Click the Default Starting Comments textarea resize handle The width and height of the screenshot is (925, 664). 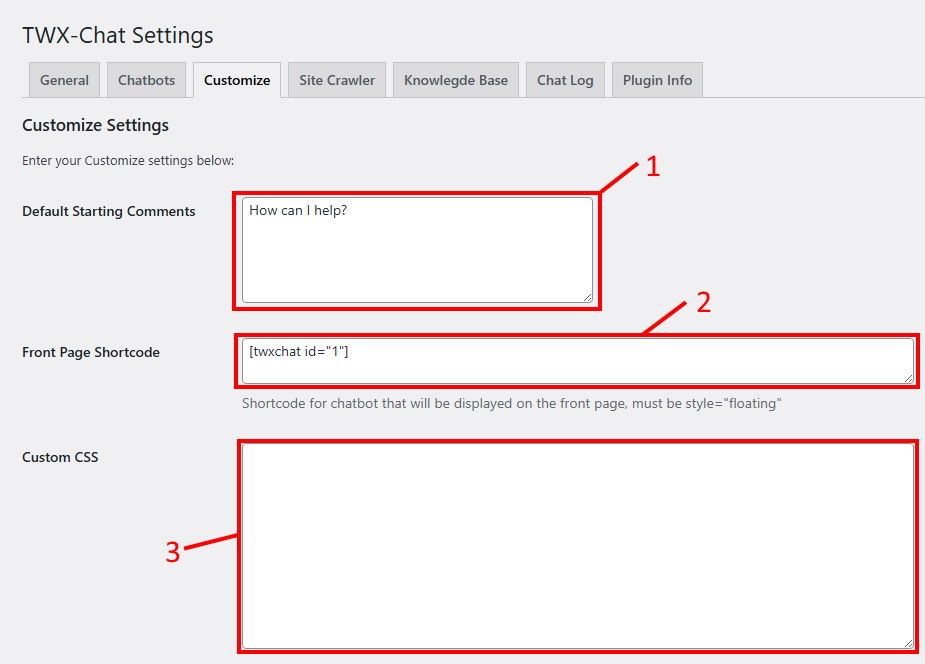[x=587, y=296]
